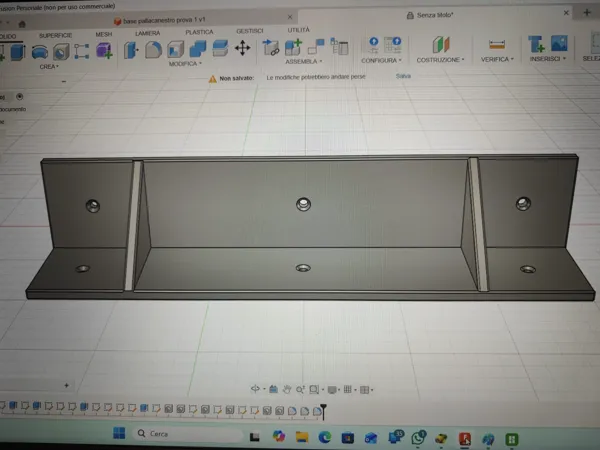Switch to the SUPERFICIE tab

(55, 36)
